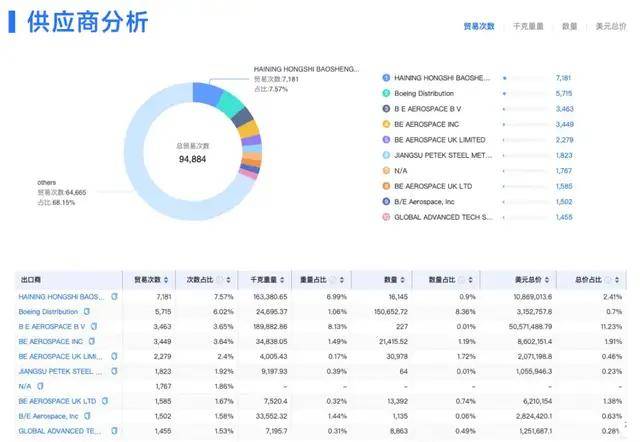Click legend marker for BE AEROSPACE UK LIMITED

(x=386, y=140)
